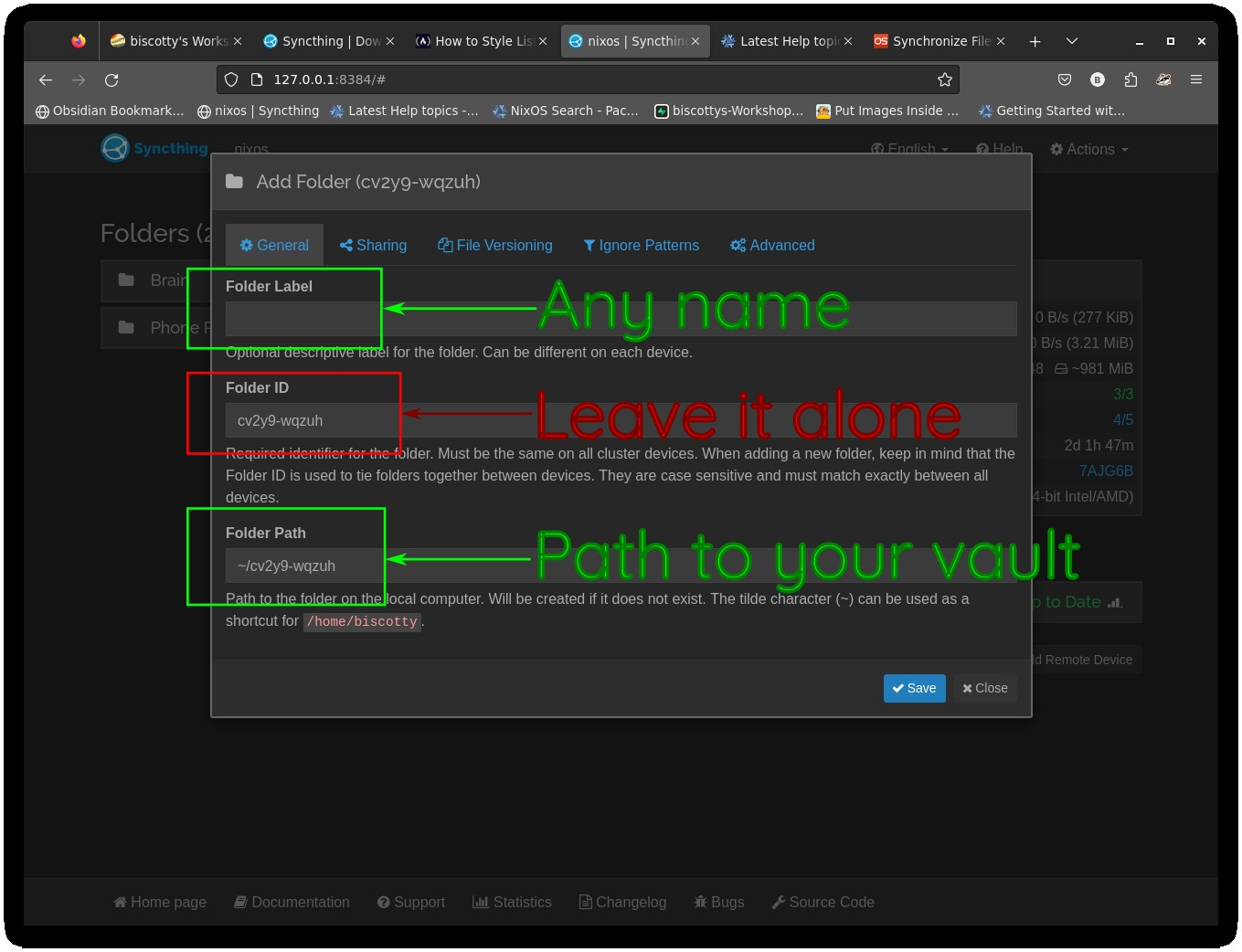The width and height of the screenshot is (1242, 952).
Task: Open the Actions dropdown menu
Action: 1089,149
